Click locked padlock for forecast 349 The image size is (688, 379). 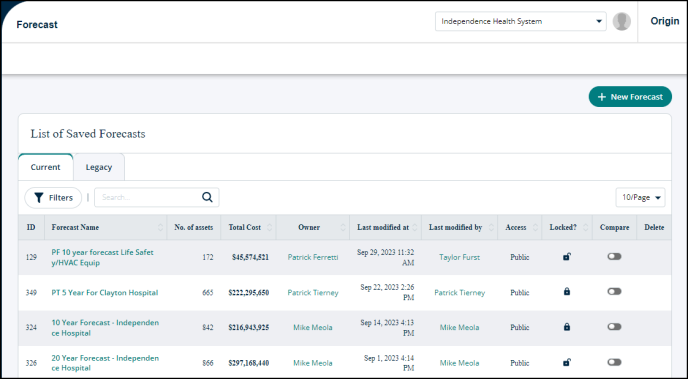566,291
